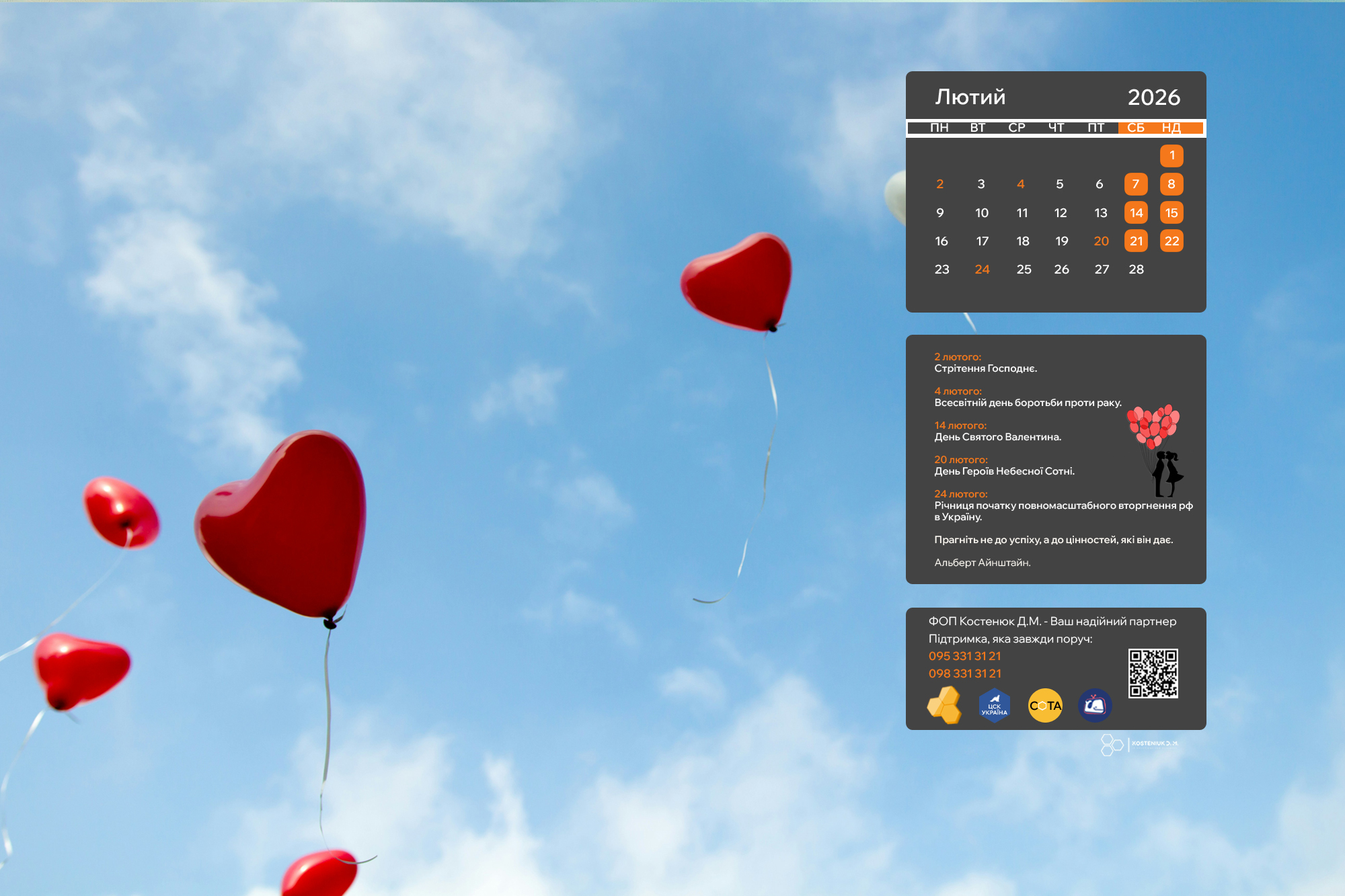Image resolution: width=1345 pixels, height=896 pixels.
Task: Click the blue whale TV icon
Action: [x=1095, y=706]
